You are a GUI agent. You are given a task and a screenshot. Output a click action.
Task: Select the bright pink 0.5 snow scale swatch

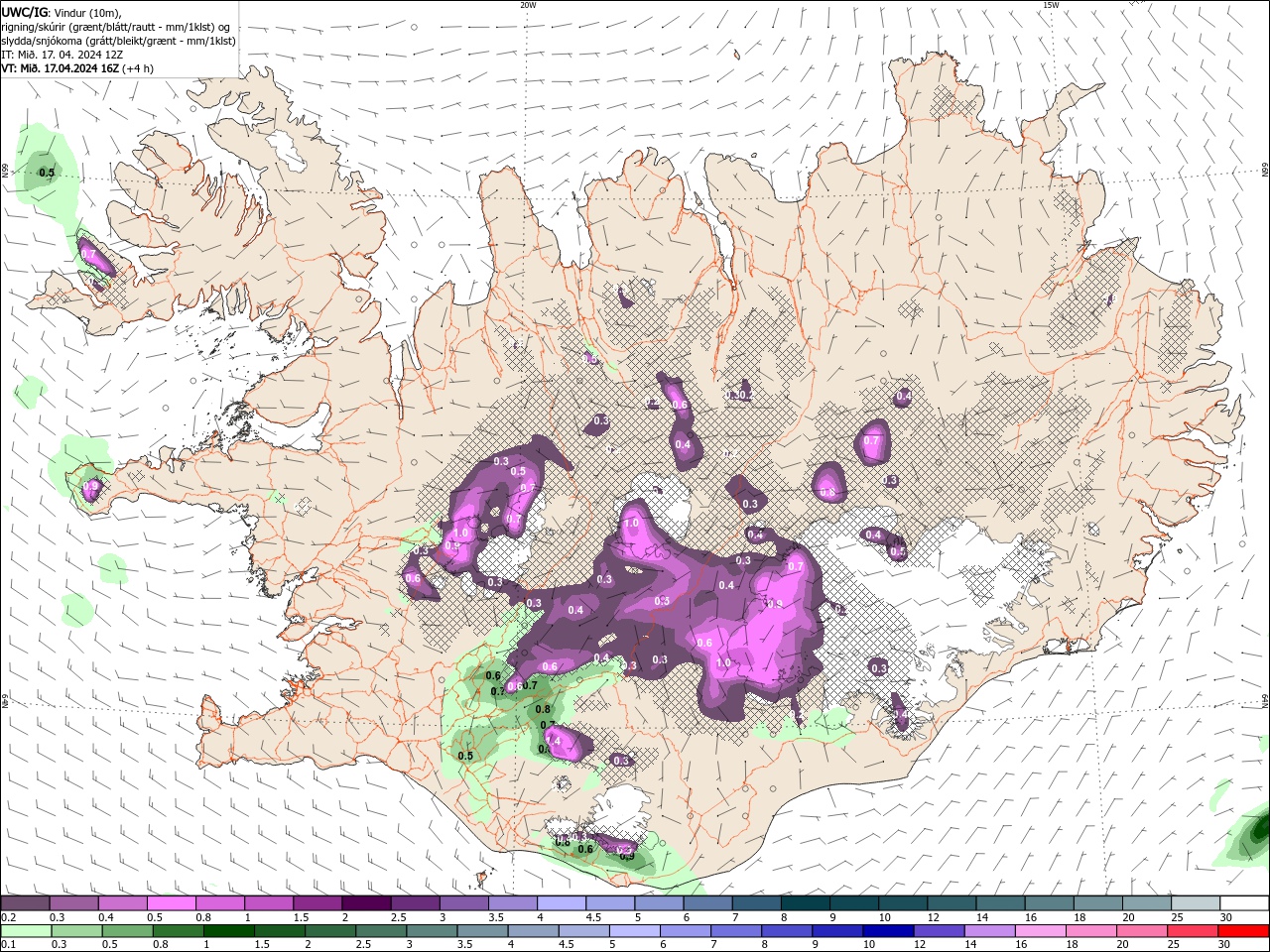pyautogui.click(x=171, y=903)
